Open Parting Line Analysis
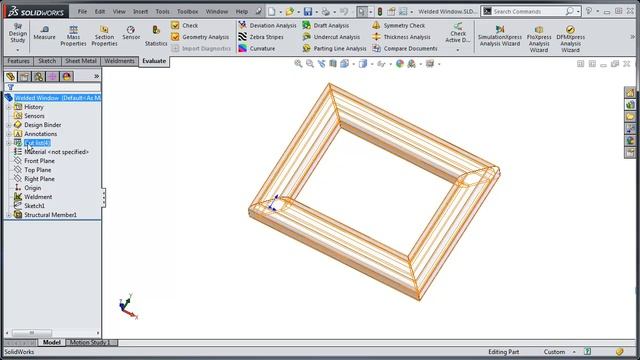 (x=334, y=48)
